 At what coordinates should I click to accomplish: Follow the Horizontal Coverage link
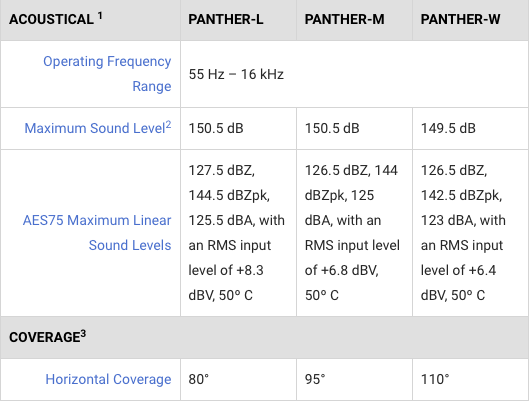108,379
